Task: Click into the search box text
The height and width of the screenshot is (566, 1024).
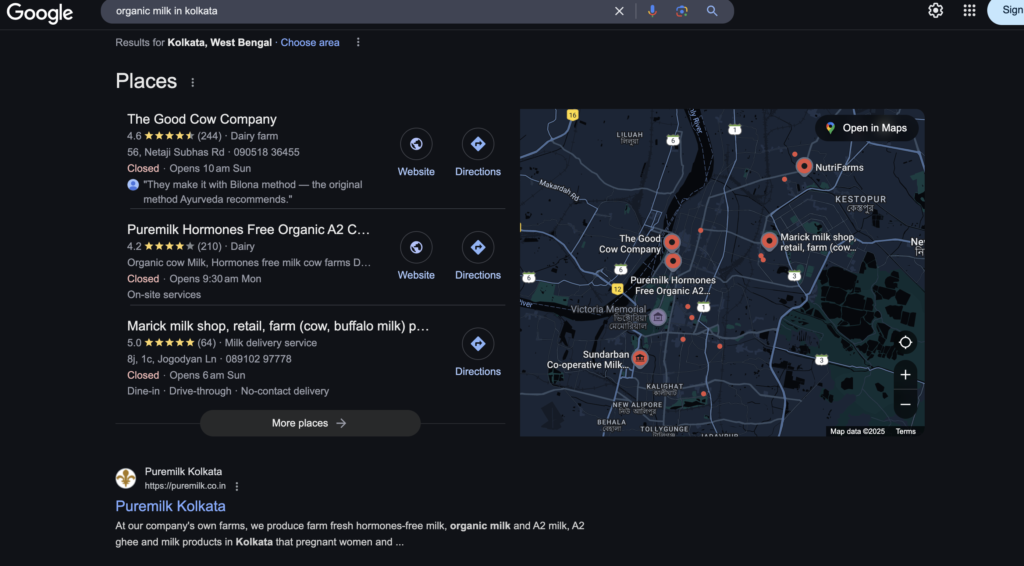Action: pyautogui.click(x=167, y=11)
